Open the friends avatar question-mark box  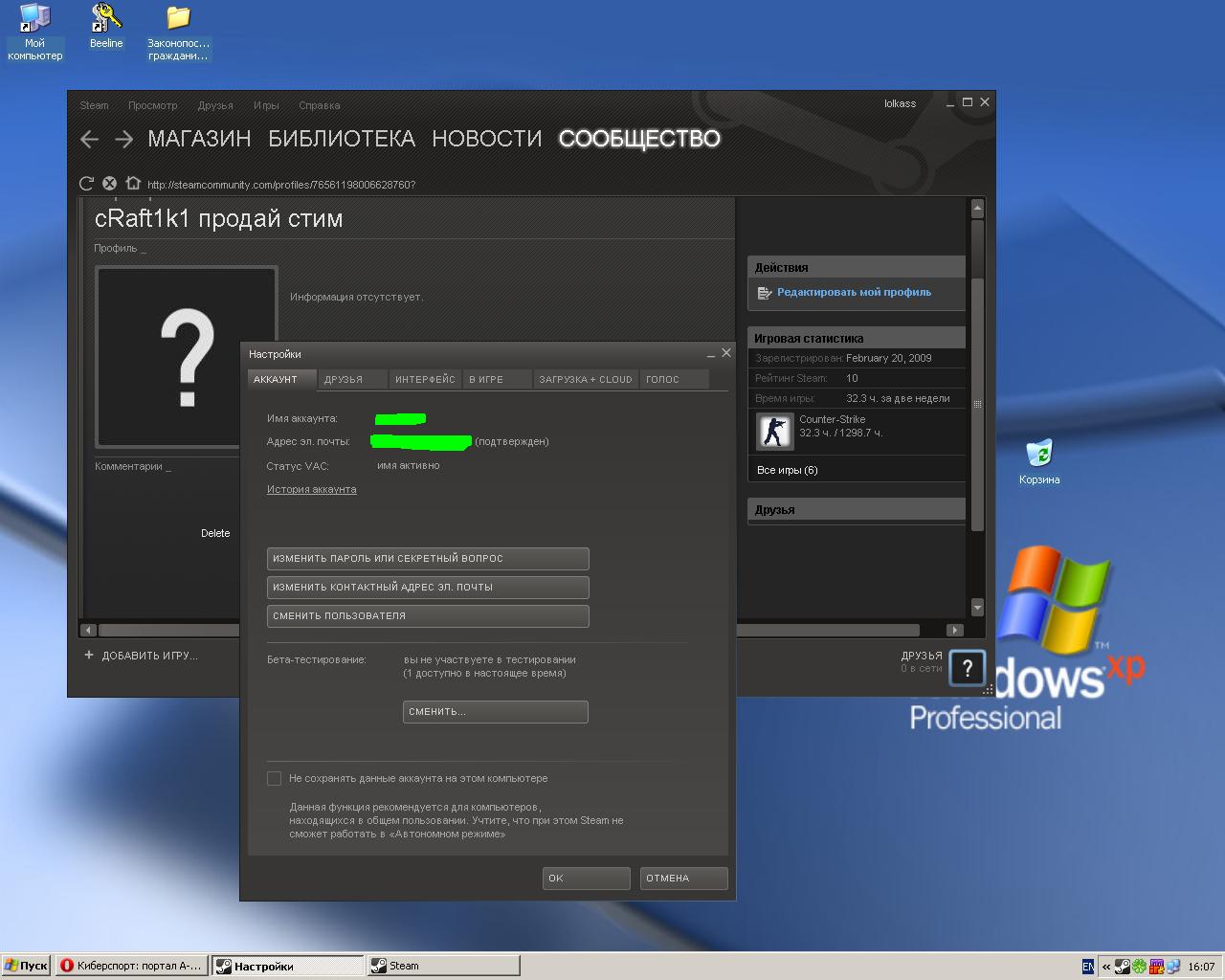(x=967, y=669)
